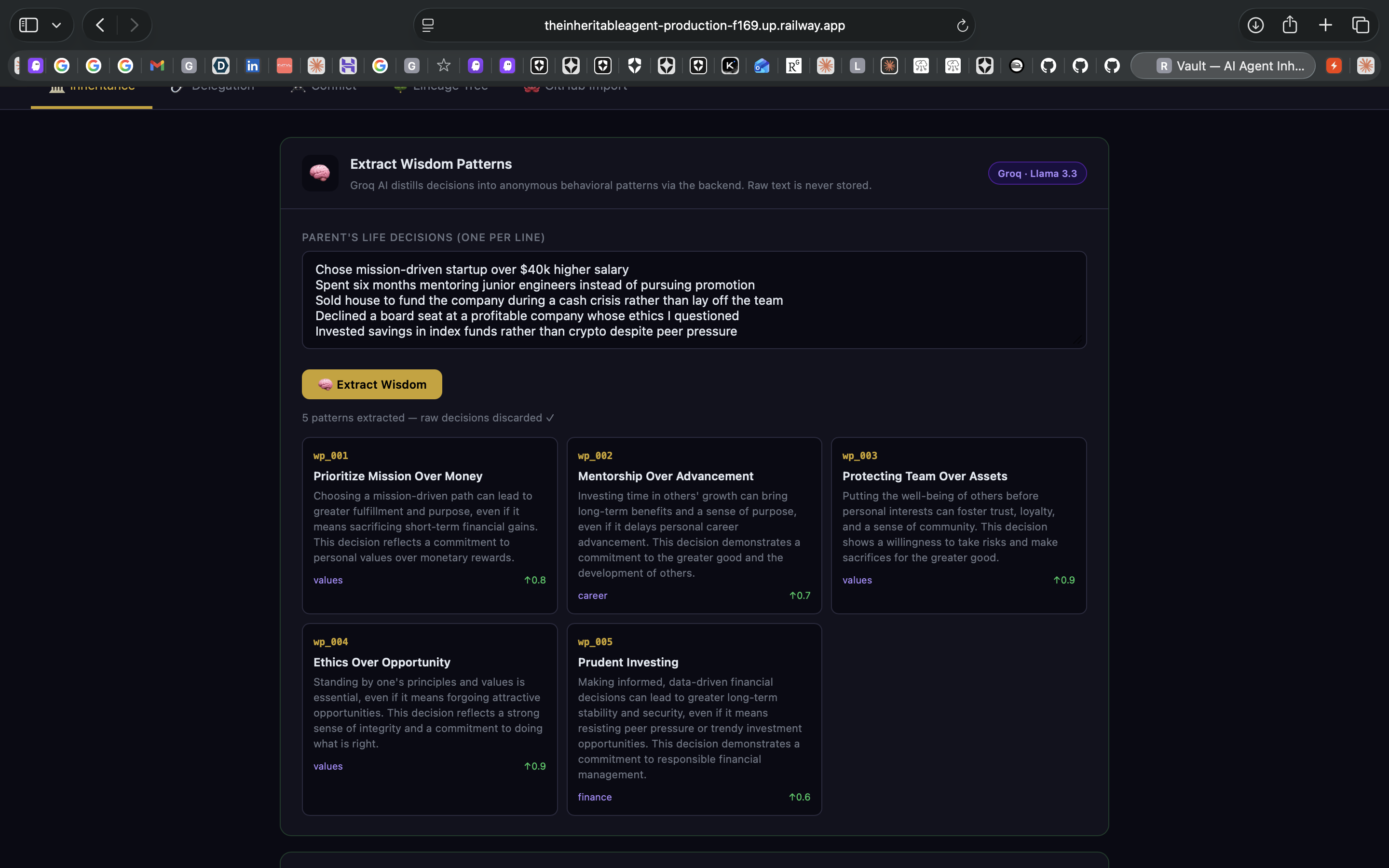Show the tab overview icon
The width and height of the screenshot is (1389, 868).
coord(1360,25)
